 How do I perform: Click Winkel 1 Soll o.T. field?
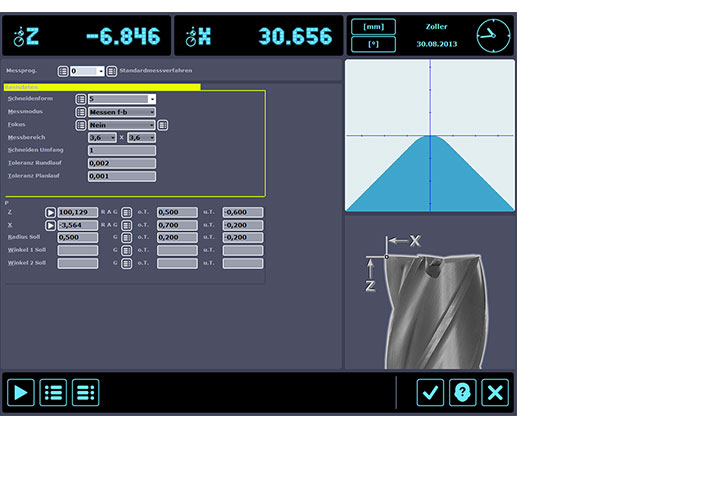point(178,250)
